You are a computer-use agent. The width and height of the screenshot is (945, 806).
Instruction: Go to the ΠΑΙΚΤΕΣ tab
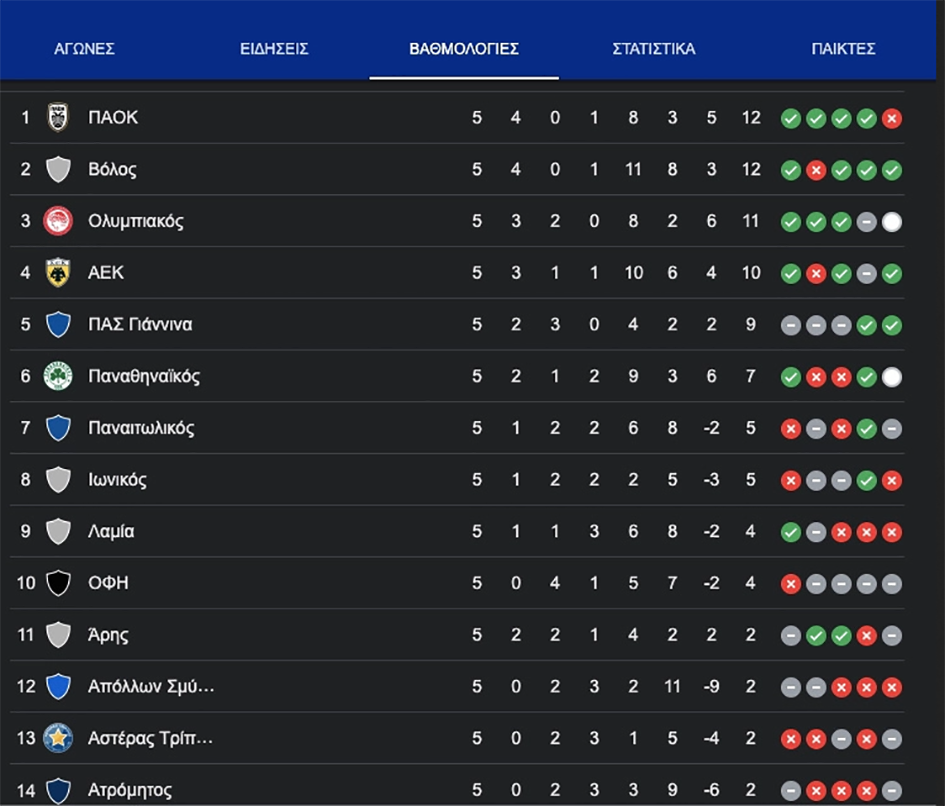[843, 49]
